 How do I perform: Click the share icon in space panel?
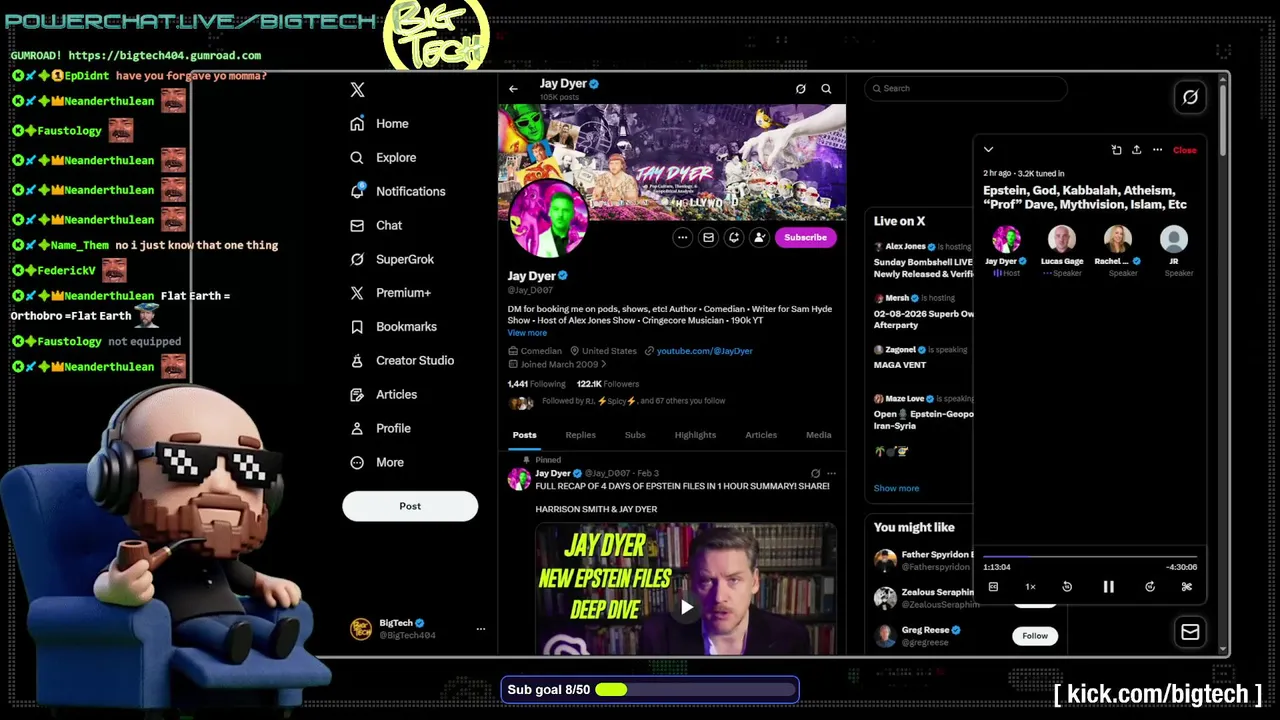coord(1136,150)
